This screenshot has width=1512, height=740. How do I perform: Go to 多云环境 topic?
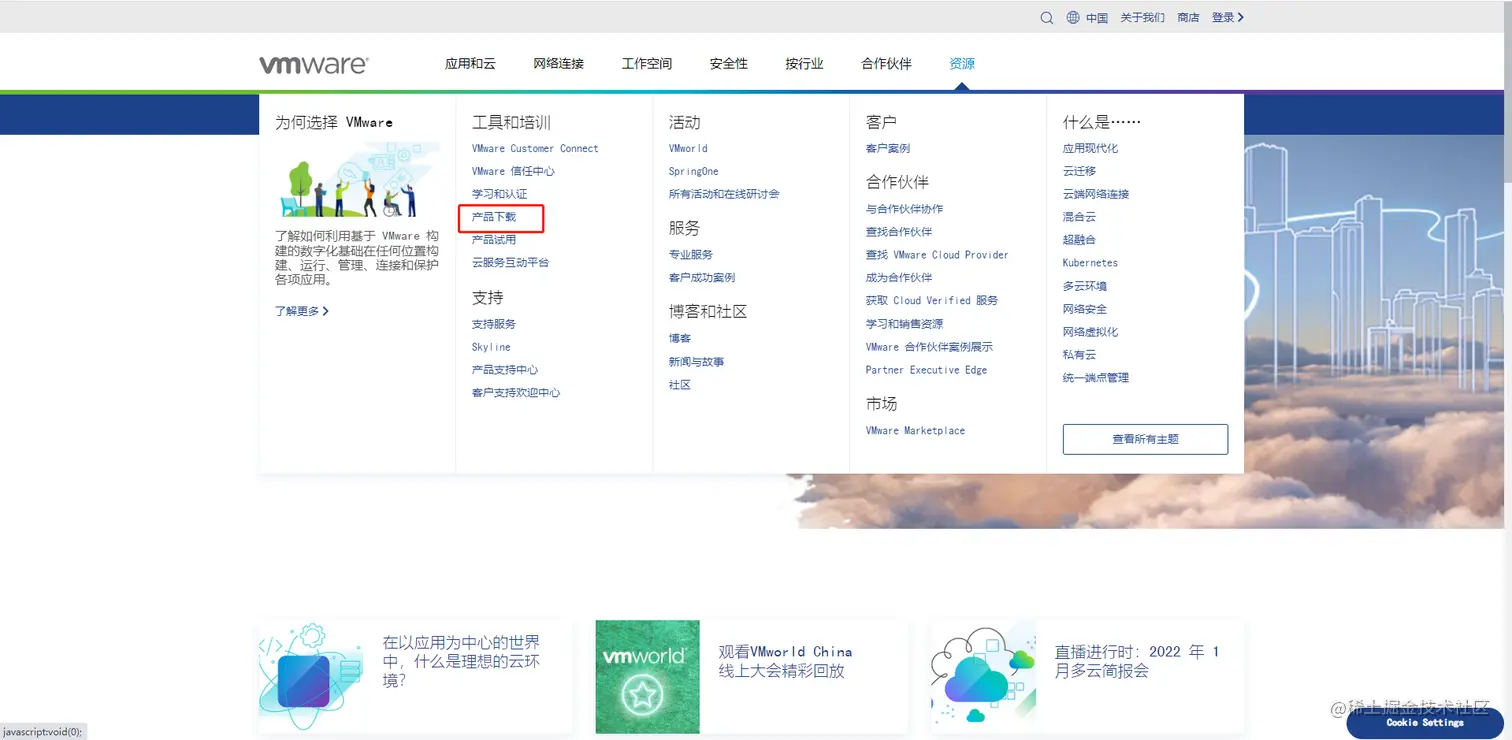[1085, 286]
